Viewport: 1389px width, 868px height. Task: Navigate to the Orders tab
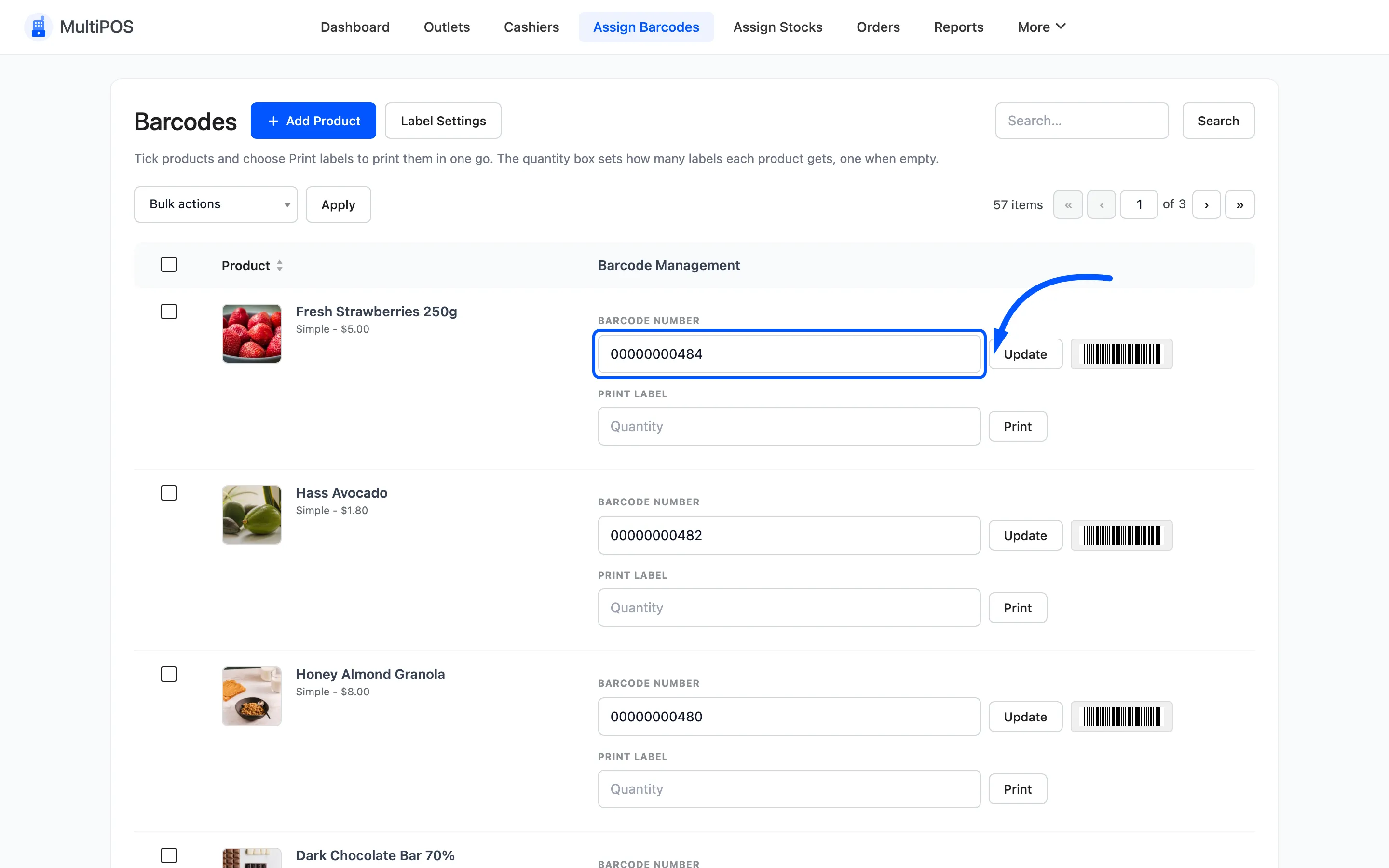point(878,27)
